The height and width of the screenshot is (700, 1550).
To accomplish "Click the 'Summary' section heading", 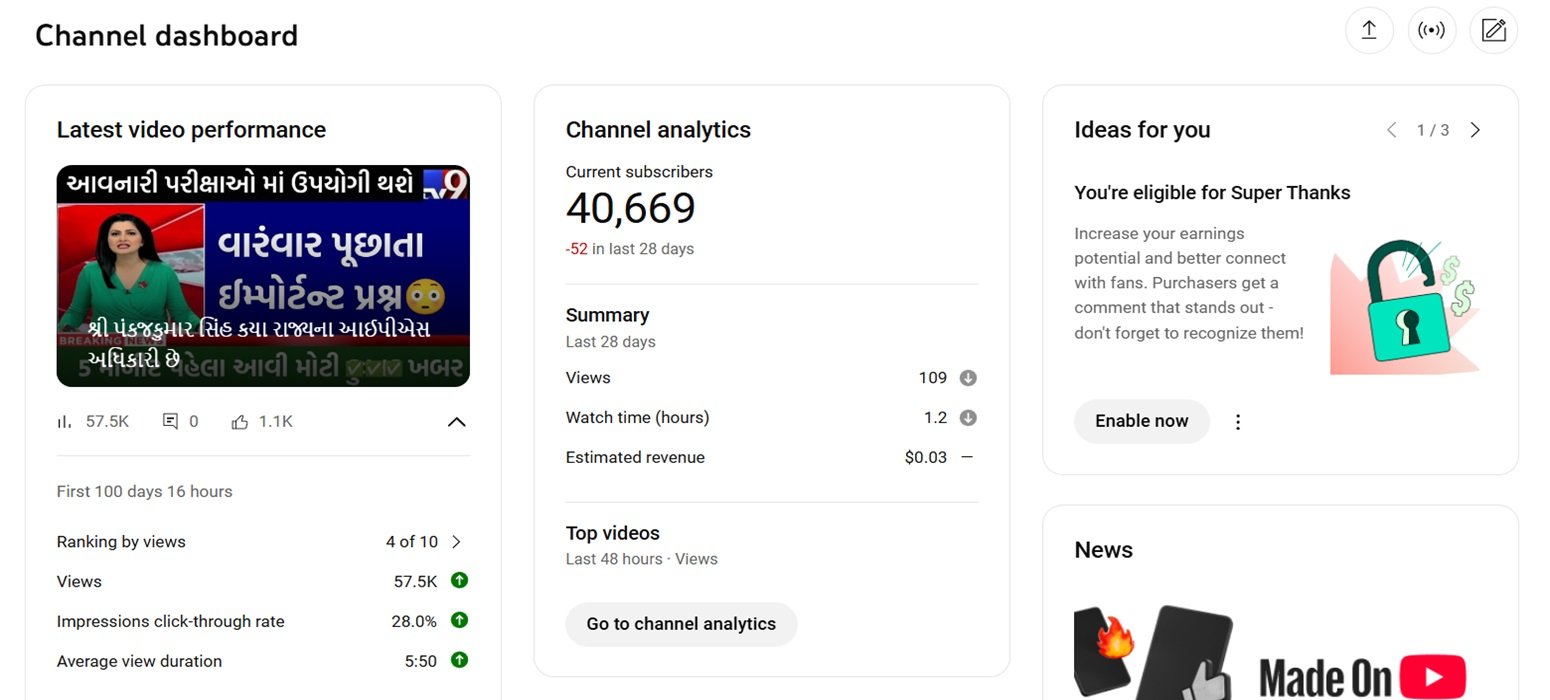I will [x=607, y=315].
